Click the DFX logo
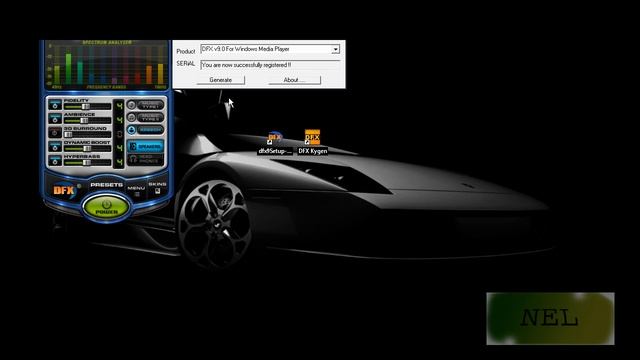Image resolution: width=640 pixels, height=360 pixels. pos(64,190)
